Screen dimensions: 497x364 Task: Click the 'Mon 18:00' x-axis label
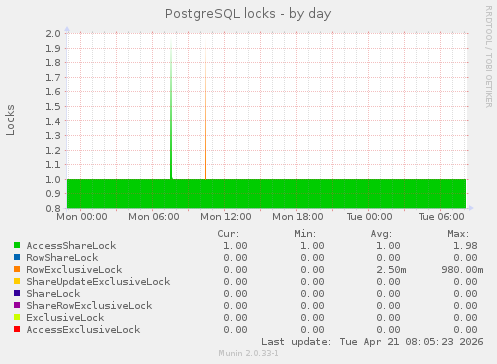pos(298,217)
